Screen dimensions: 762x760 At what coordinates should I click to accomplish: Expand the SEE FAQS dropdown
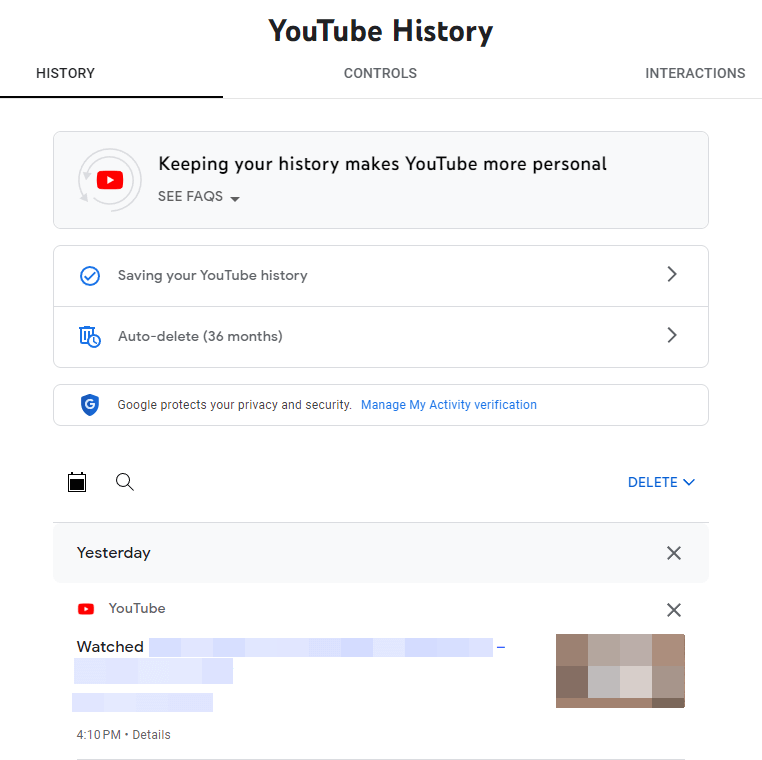(199, 197)
